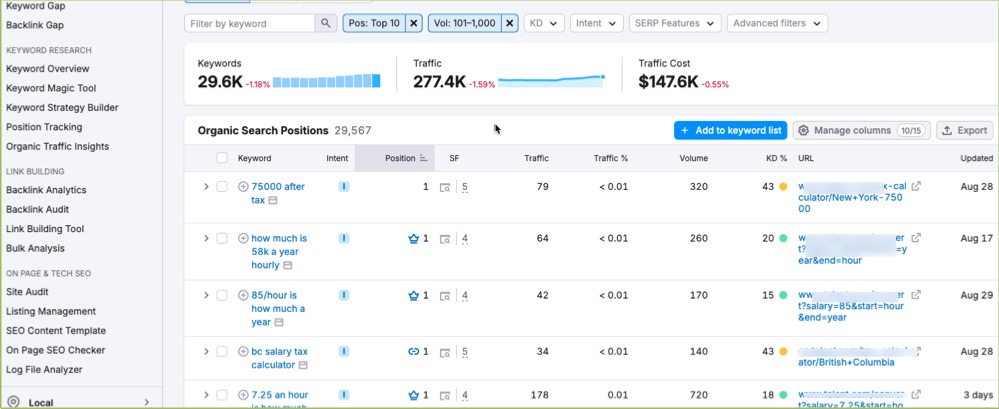Click the green KD dot in 58k row
The width and height of the screenshot is (999, 409).
pos(783,238)
